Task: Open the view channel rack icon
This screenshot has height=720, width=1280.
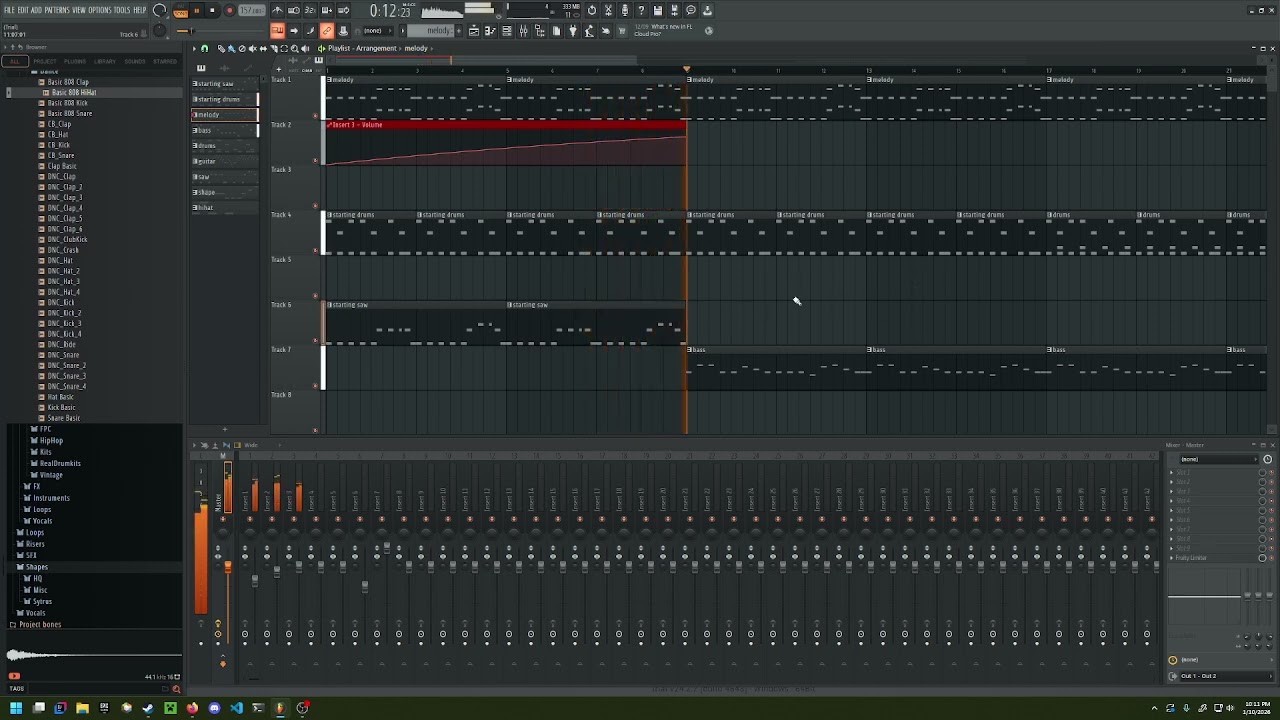Action: [506, 31]
